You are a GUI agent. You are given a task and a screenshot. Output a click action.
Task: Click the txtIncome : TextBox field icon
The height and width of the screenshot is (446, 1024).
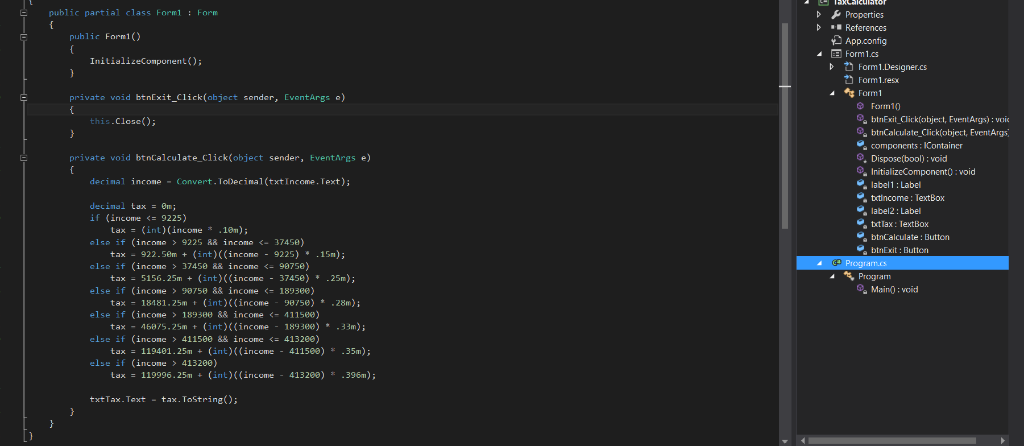861,197
